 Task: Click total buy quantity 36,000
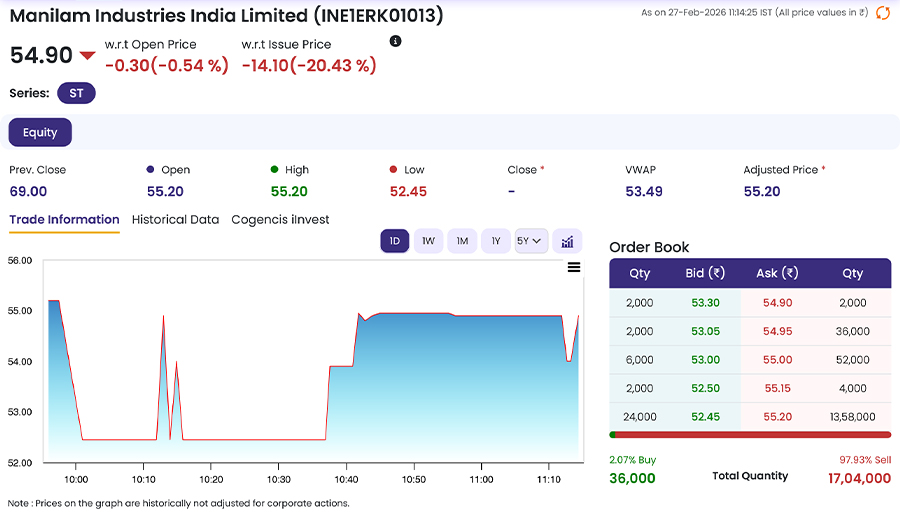[x=632, y=478]
